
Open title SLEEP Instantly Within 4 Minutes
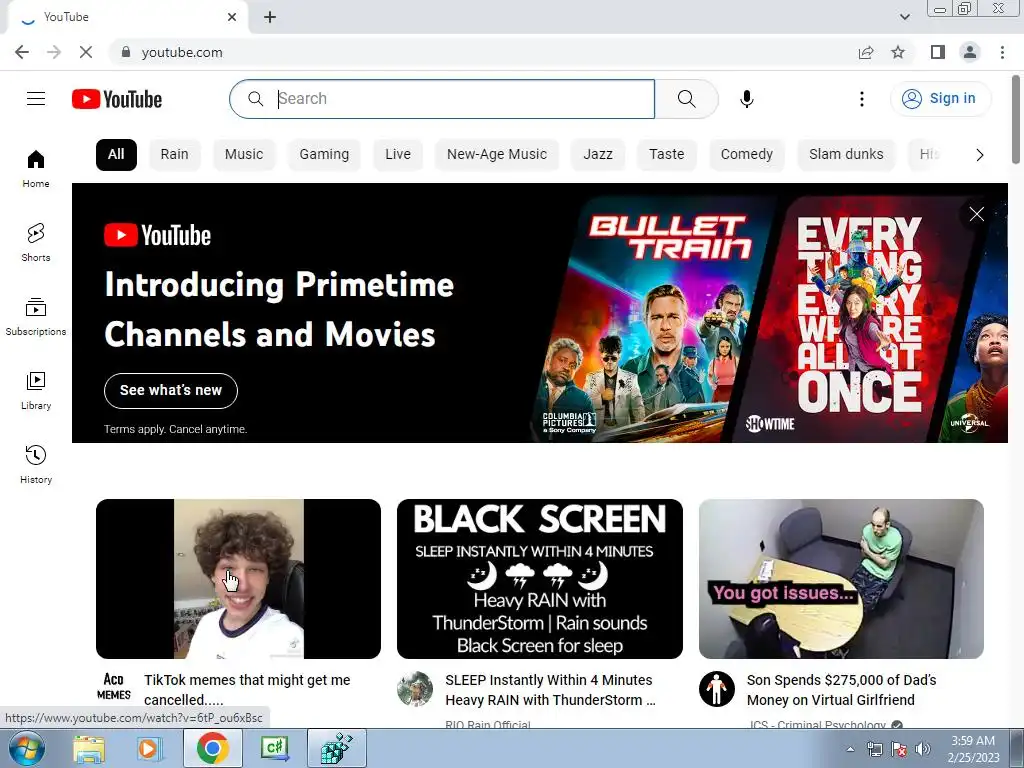[x=550, y=690]
